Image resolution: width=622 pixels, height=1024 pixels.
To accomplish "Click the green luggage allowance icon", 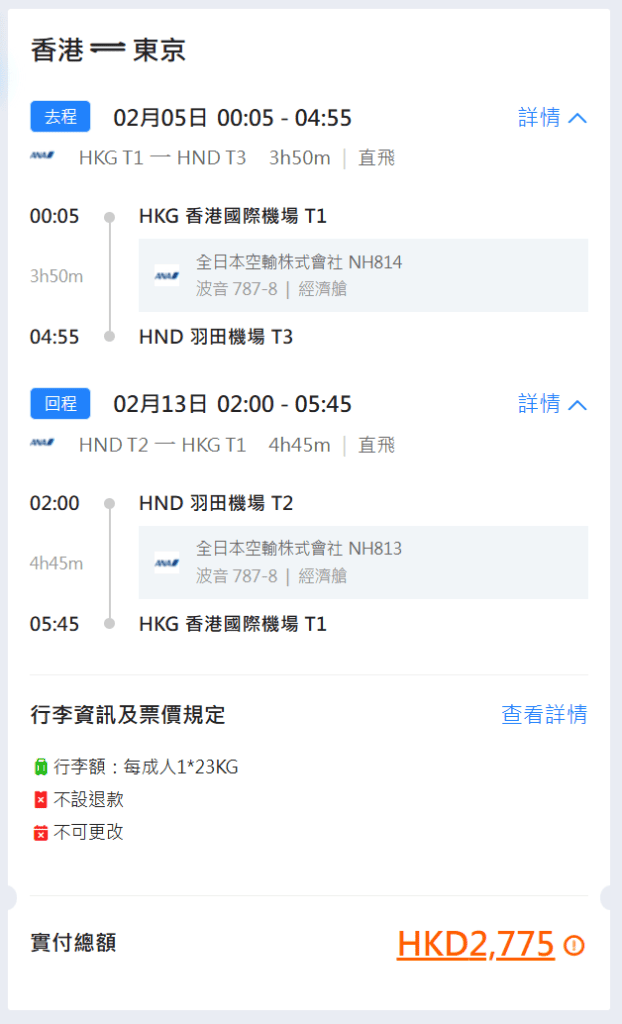I will [x=40, y=768].
